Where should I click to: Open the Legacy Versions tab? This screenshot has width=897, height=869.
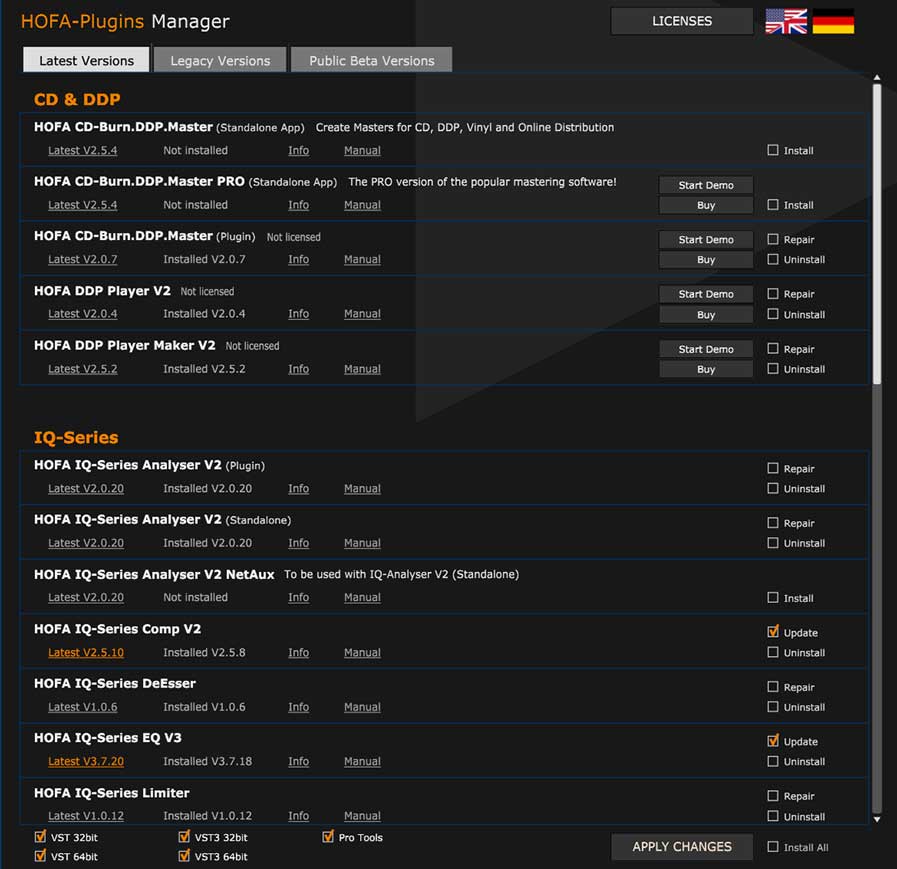coord(220,60)
